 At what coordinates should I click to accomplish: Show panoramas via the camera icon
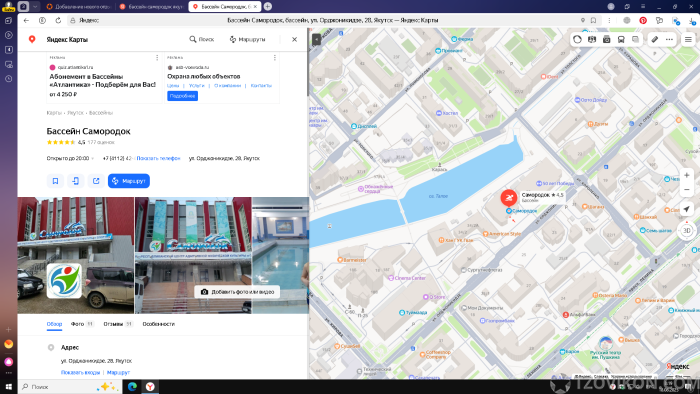(x=606, y=39)
